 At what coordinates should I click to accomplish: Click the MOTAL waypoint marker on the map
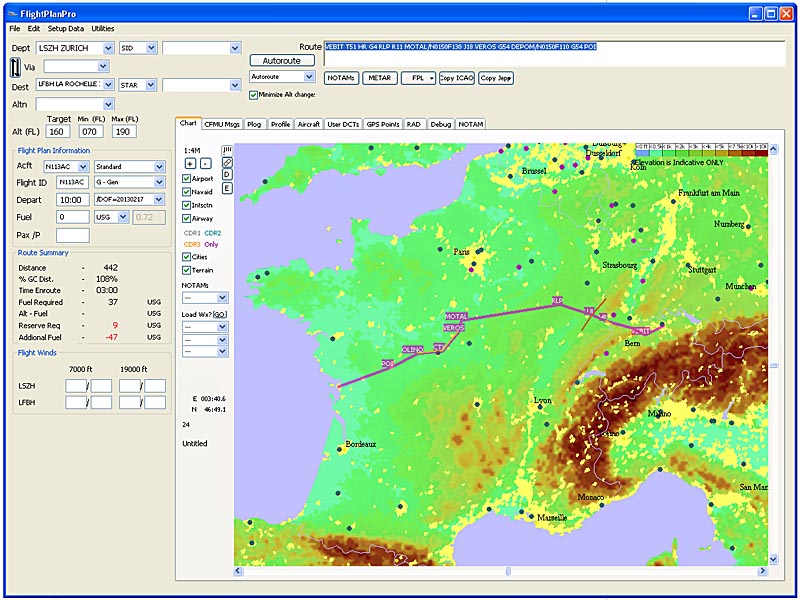tap(456, 316)
